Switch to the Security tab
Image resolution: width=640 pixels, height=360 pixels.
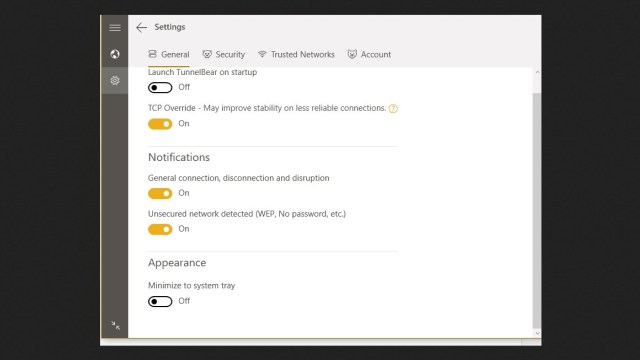coord(224,54)
